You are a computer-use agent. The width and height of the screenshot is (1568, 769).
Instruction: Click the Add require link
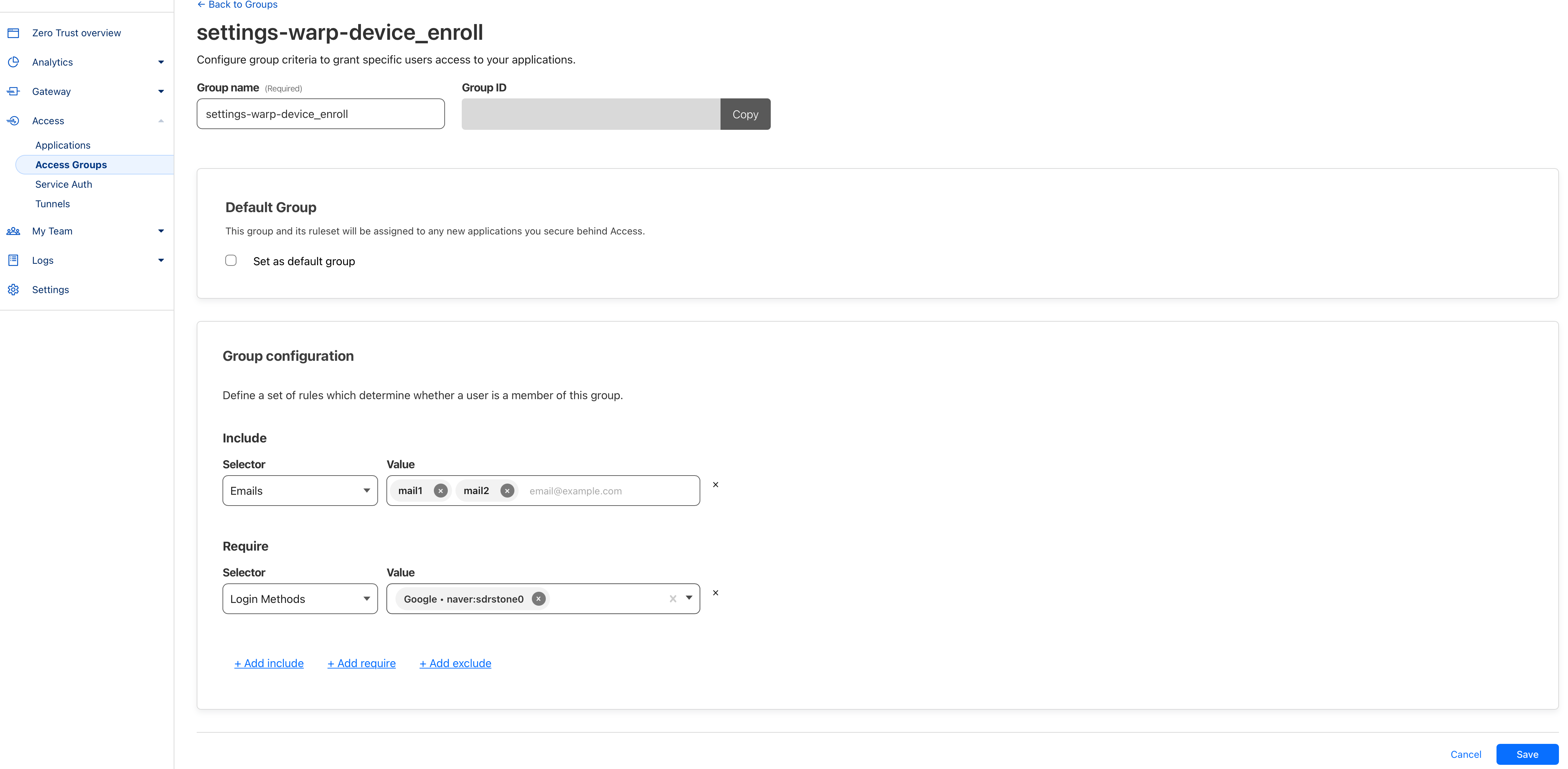point(361,663)
